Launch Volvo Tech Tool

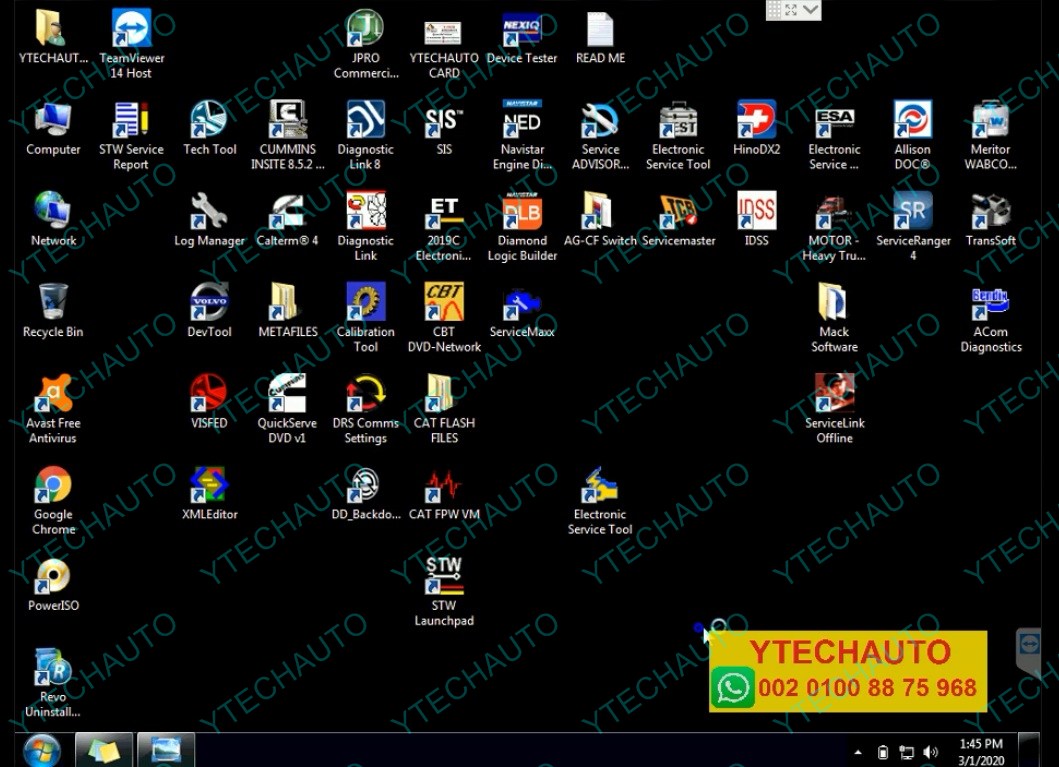point(209,130)
